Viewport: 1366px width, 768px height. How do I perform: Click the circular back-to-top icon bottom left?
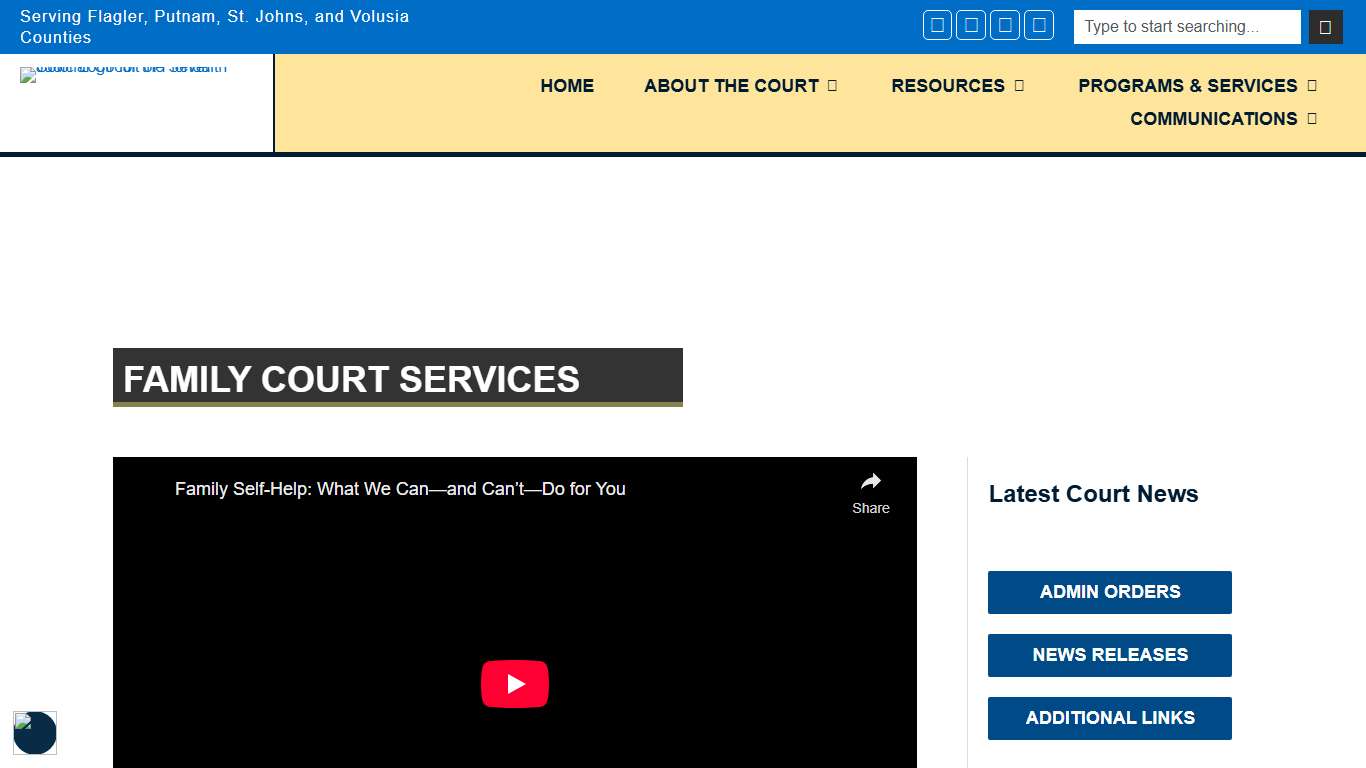(x=35, y=733)
